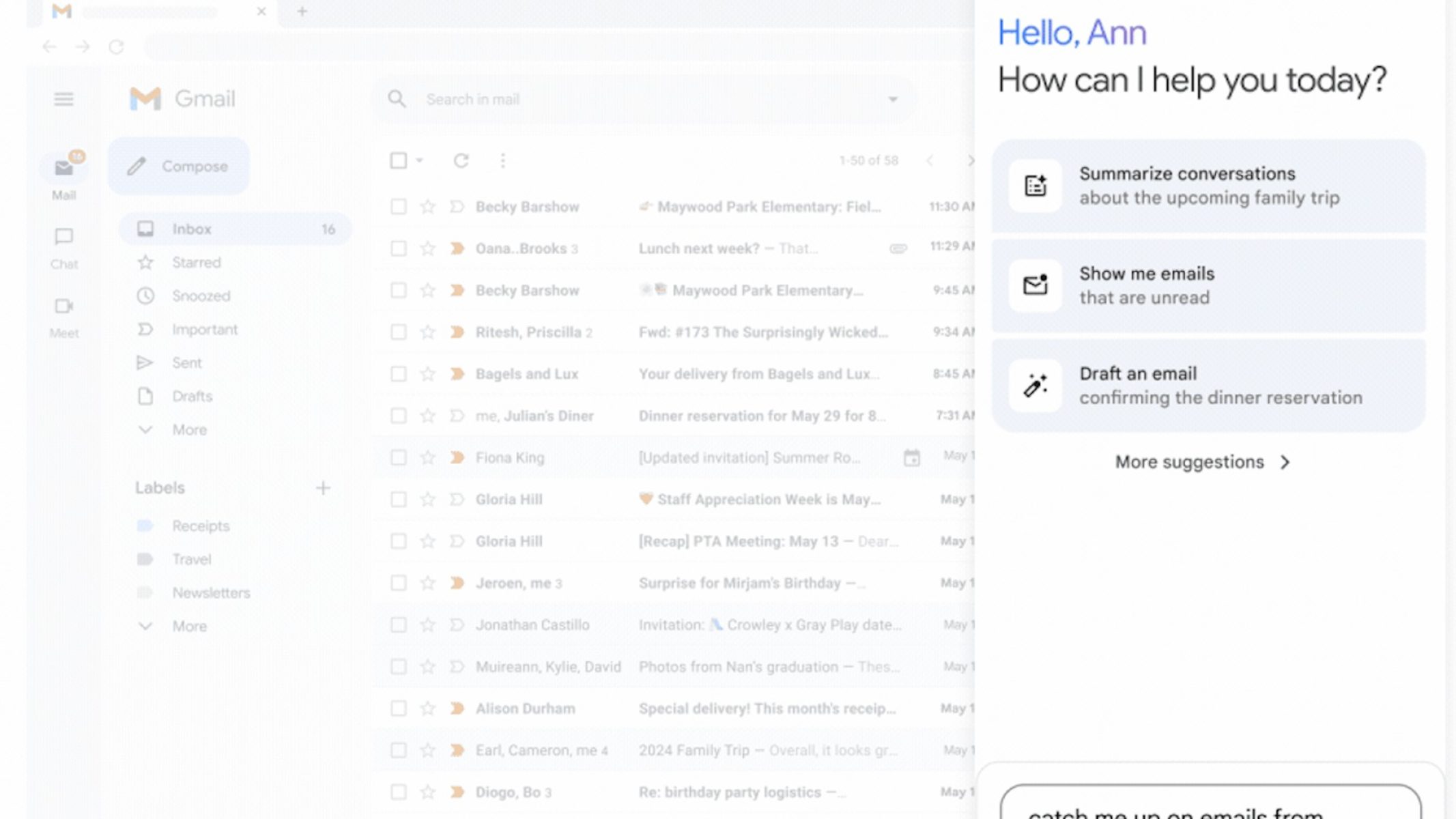Viewport: 1456px width, 819px height.
Task: Click the refresh inbox icon
Action: point(461,161)
